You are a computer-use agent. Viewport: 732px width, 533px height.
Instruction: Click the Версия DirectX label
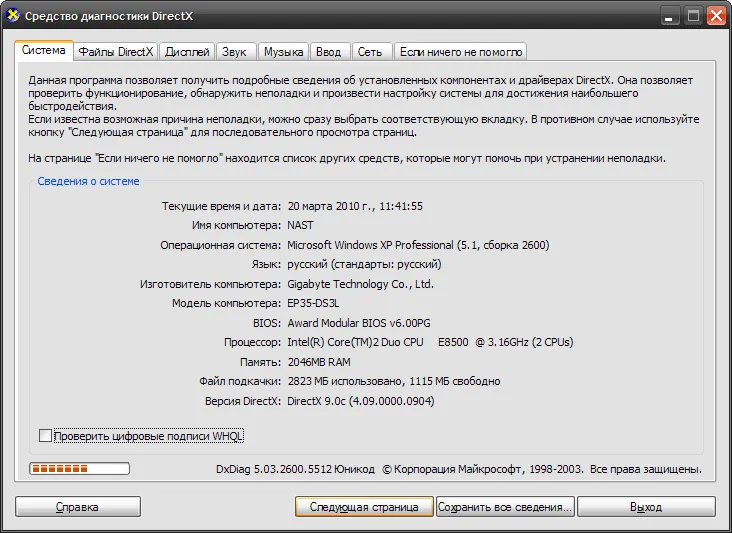point(243,401)
